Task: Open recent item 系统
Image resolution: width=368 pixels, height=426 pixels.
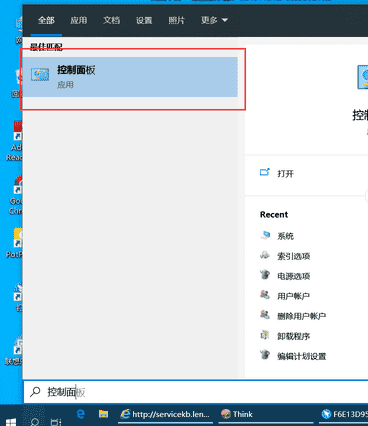Action: point(285,236)
